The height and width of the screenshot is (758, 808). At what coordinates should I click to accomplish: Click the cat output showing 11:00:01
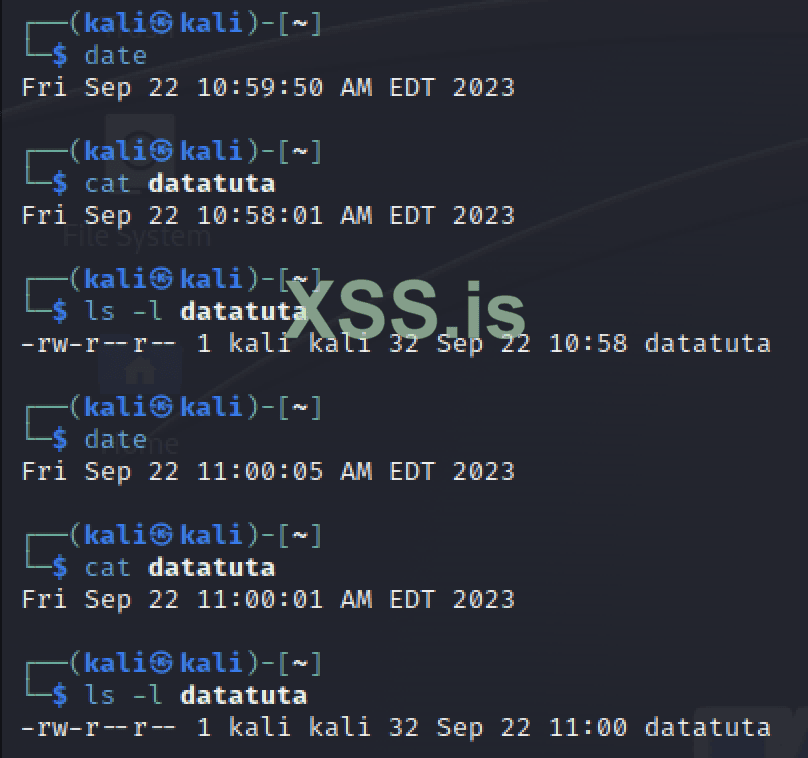click(268, 599)
